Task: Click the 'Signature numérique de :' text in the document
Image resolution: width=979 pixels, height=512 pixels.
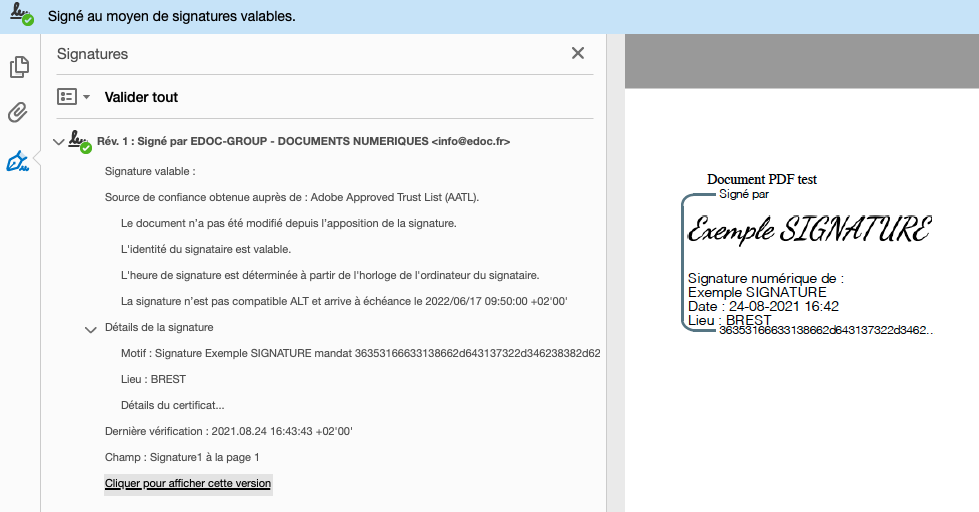Action: (x=765, y=278)
